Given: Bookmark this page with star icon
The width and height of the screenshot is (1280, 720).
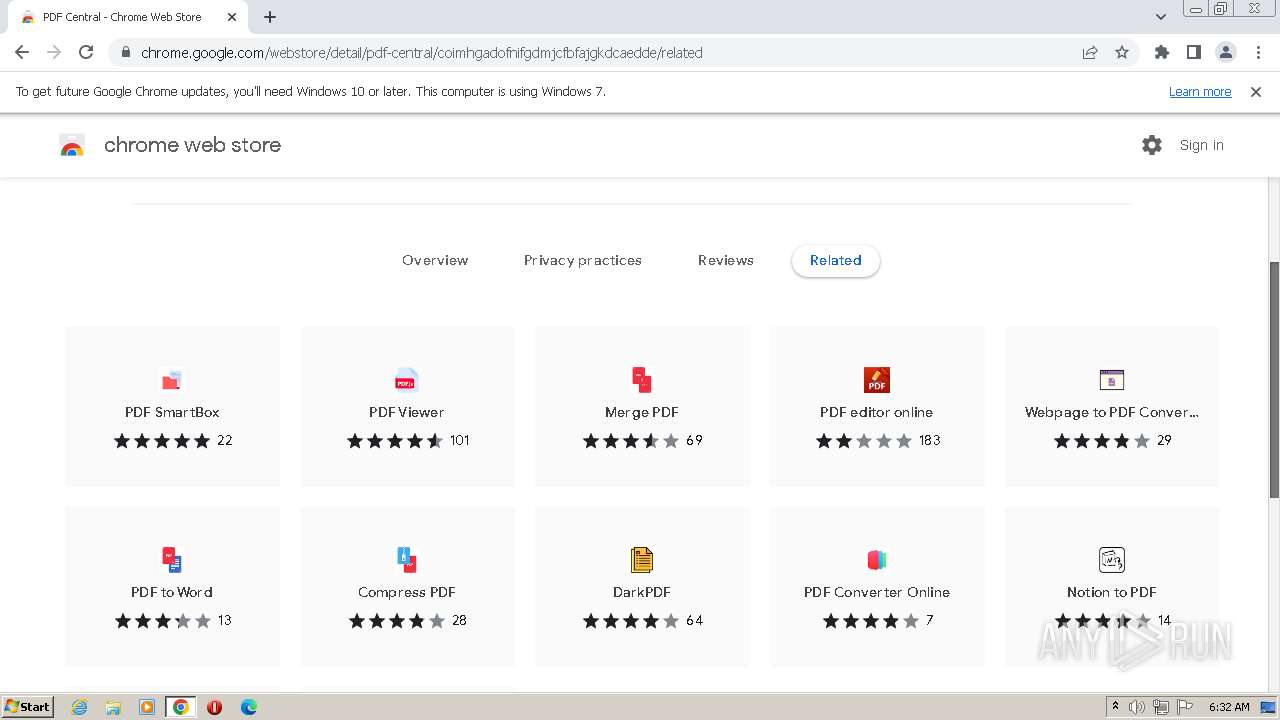Looking at the screenshot, I should click(1122, 53).
